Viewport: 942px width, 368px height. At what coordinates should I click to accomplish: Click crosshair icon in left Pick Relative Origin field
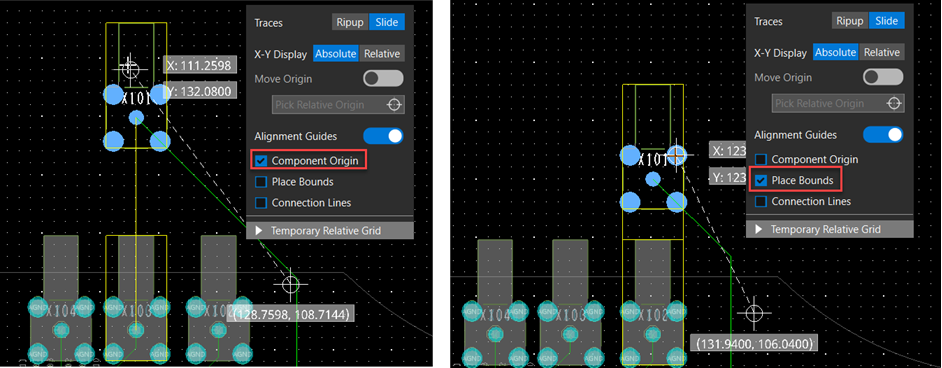tap(394, 104)
